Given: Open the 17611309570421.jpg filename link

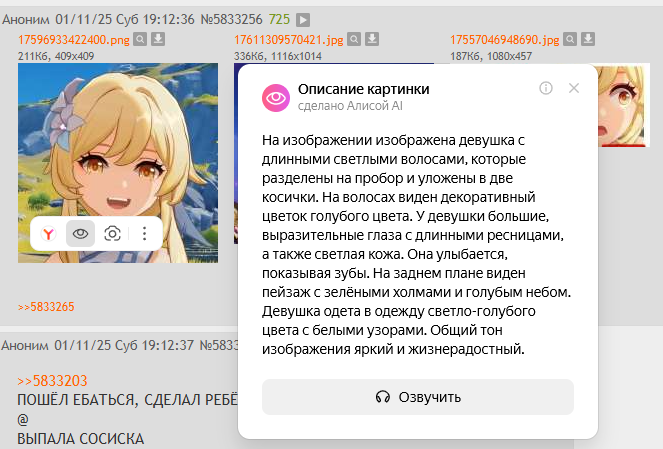Looking at the screenshot, I should 289,40.
